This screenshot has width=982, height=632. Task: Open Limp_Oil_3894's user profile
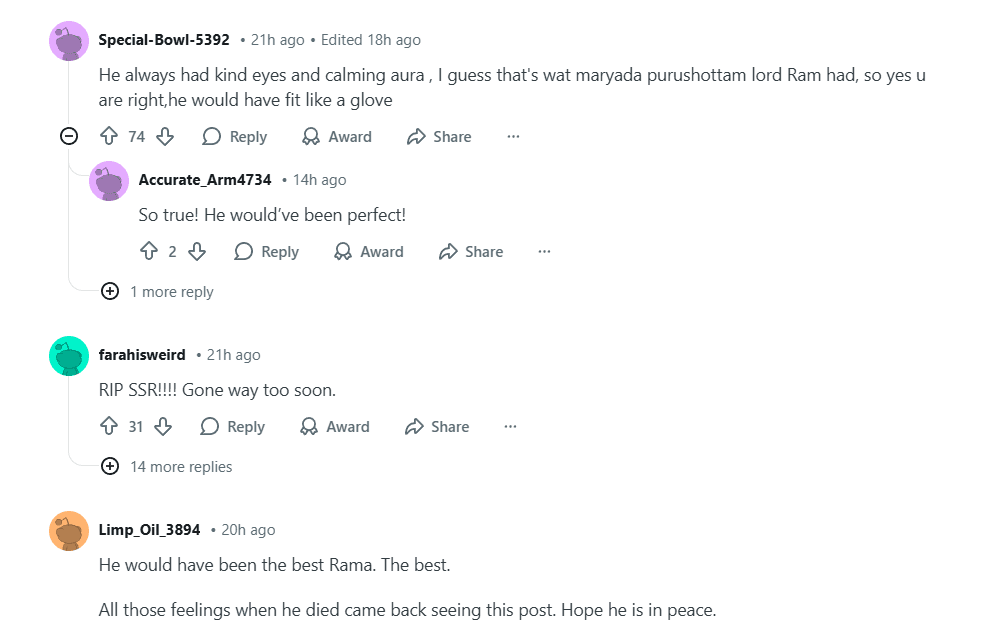coord(150,530)
